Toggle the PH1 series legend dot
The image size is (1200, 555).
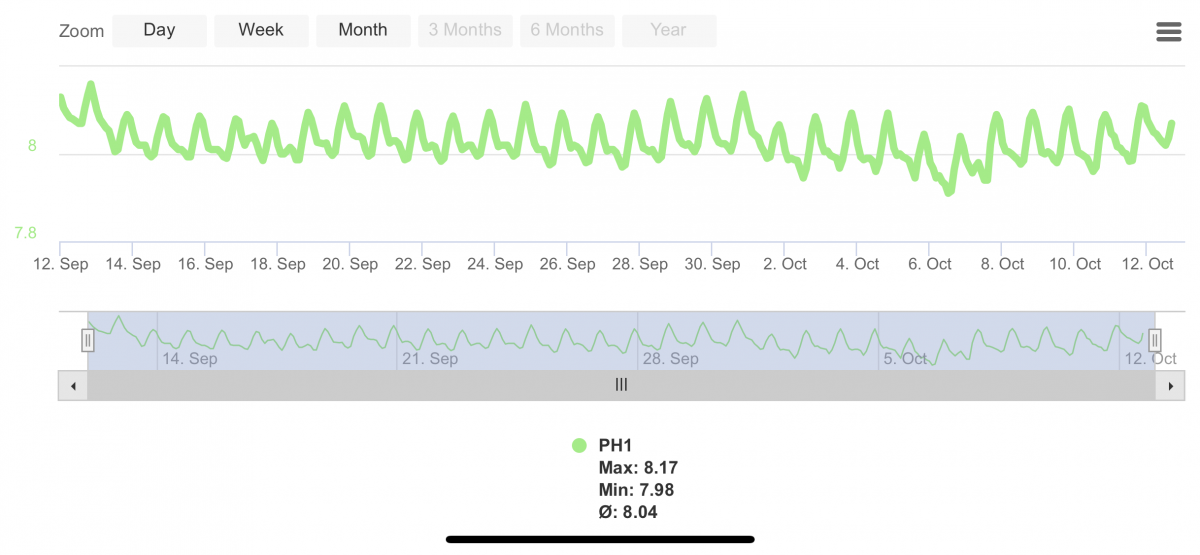click(579, 446)
